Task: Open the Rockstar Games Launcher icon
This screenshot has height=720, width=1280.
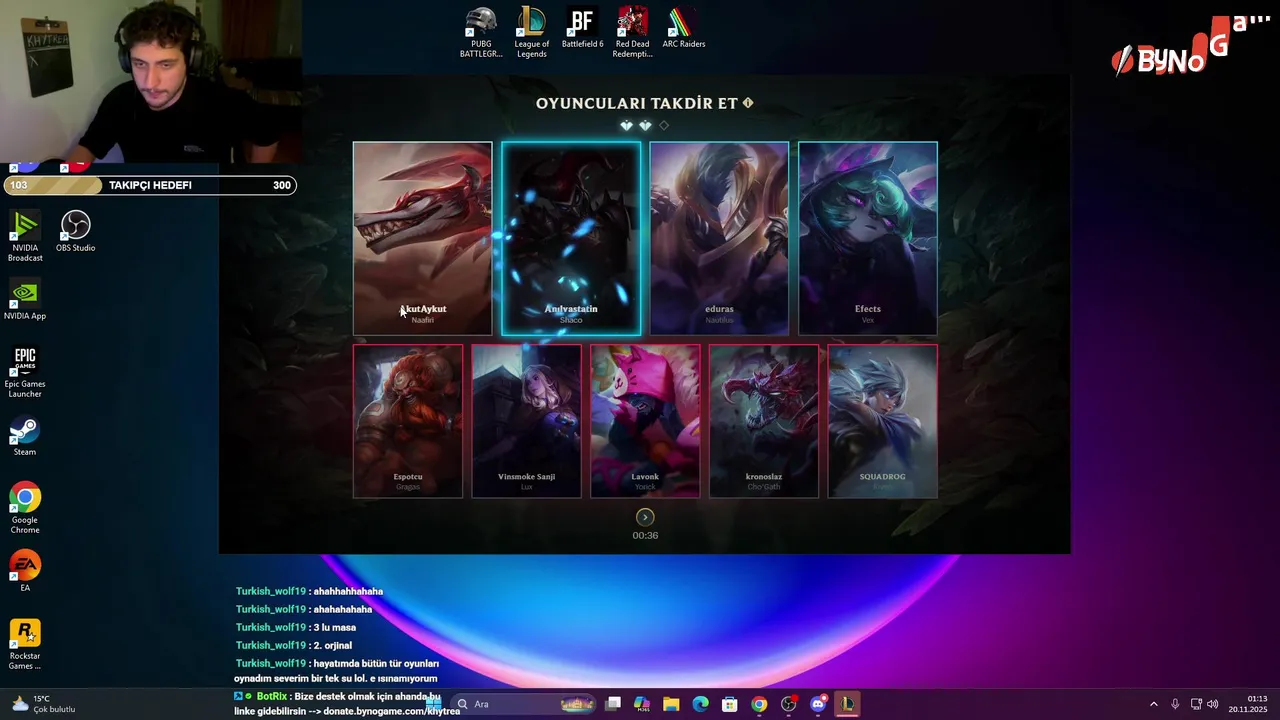Action: pyautogui.click(x=25, y=645)
